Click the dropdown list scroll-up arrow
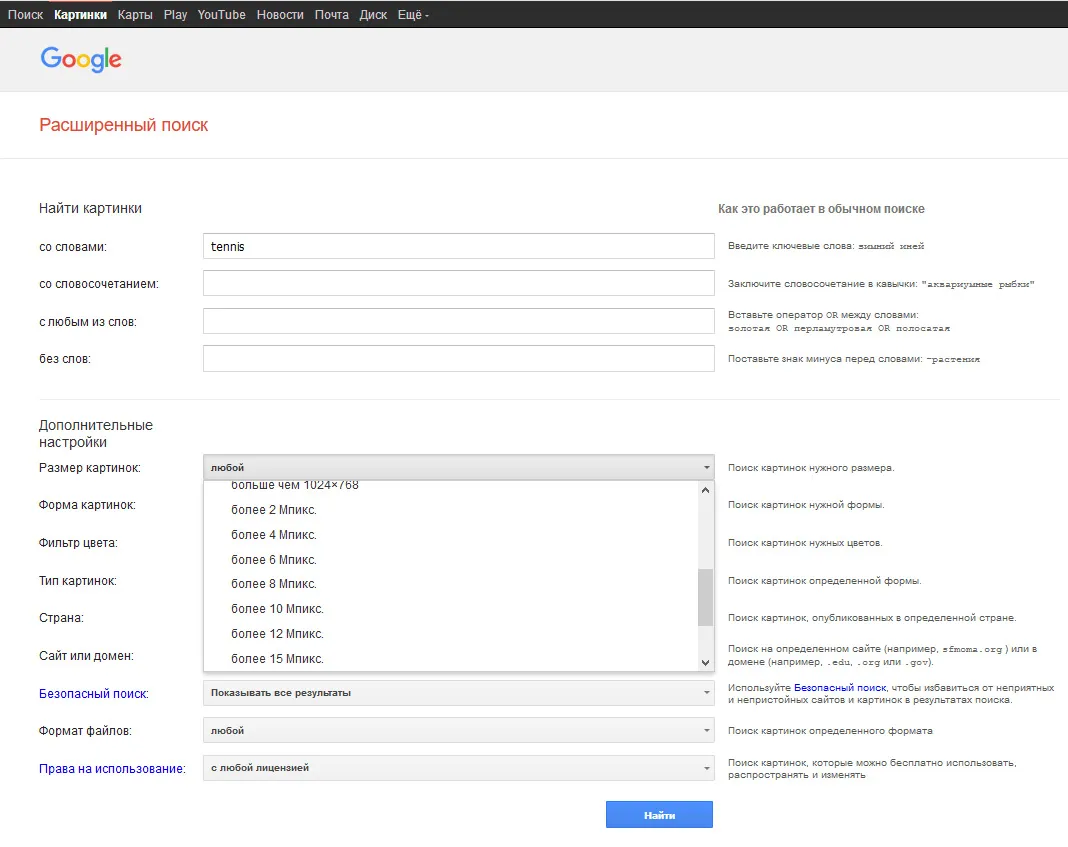This screenshot has height=847, width=1068. (x=706, y=490)
